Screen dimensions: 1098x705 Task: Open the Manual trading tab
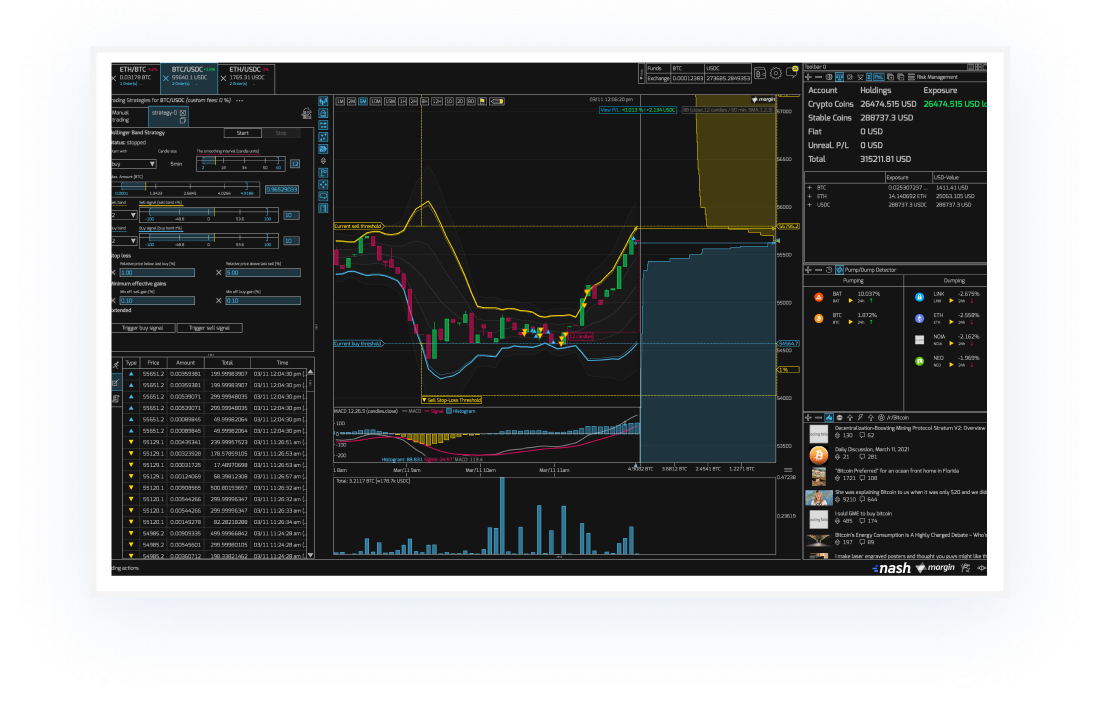pos(130,116)
